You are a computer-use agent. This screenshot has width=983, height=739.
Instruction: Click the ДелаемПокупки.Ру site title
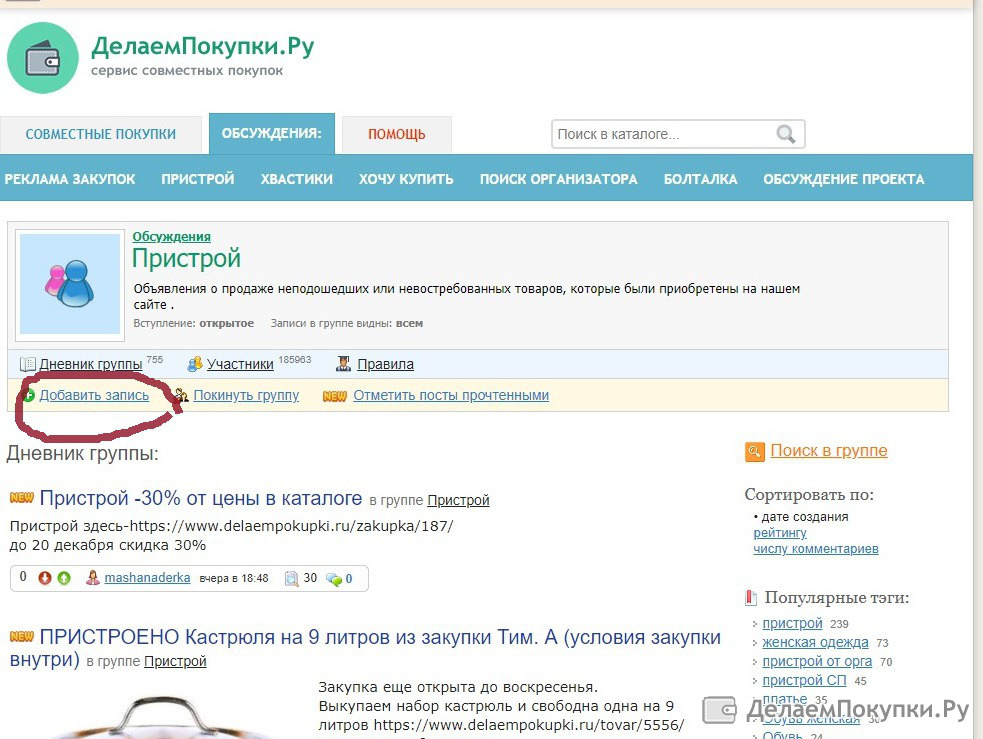pyautogui.click(x=202, y=46)
